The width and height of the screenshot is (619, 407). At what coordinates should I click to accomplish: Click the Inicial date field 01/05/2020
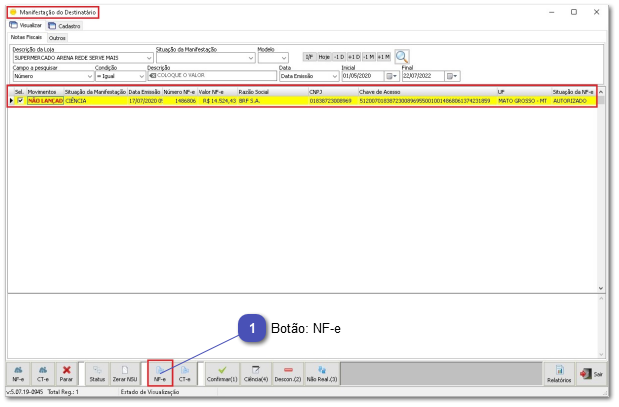pyautogui.click(x=363, y=76)
